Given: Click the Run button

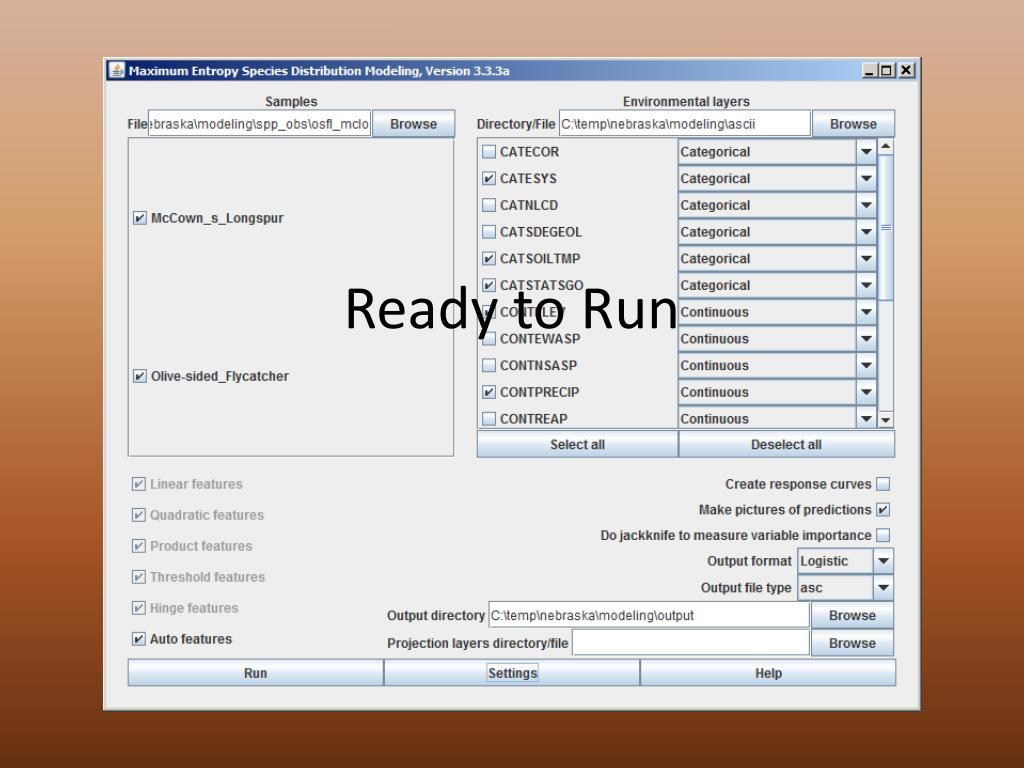Looking at the screenshot, I should (255, 673).
